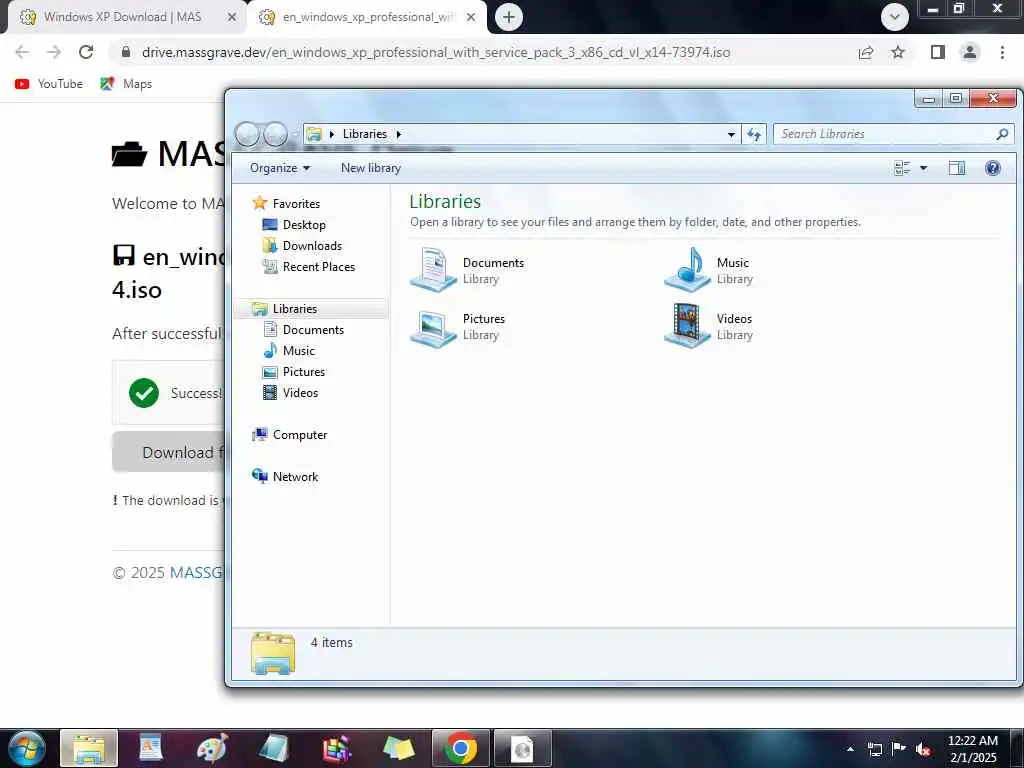Open the Organize menu
Screen dimensions: 1024x768
click(280, 168)
